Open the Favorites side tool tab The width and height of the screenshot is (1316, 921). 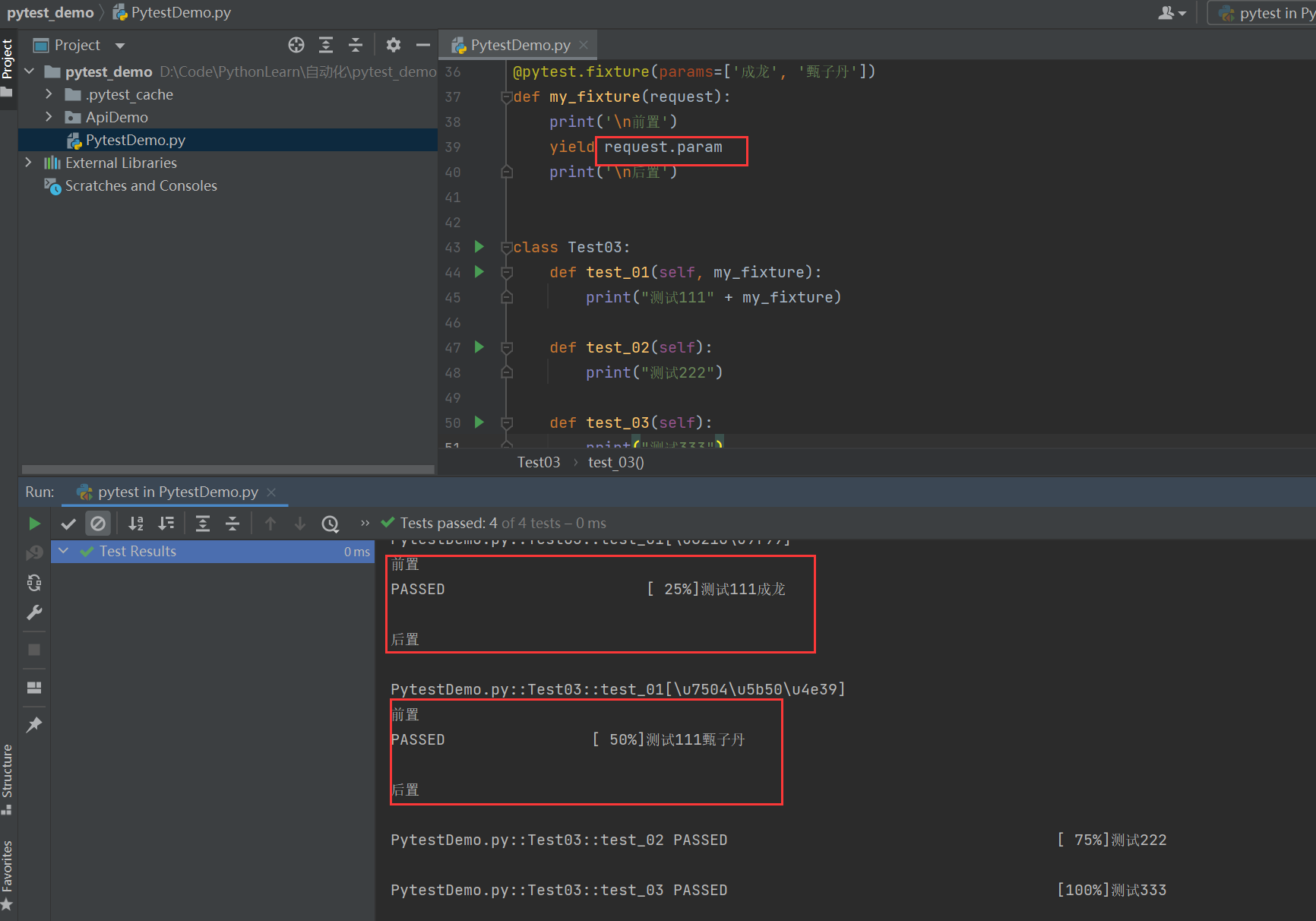(8, 875)
